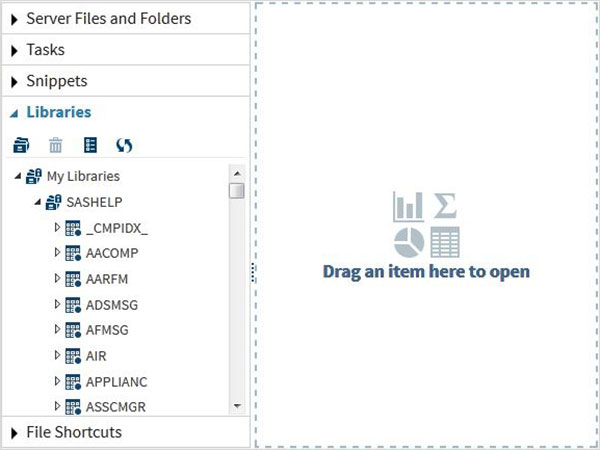Click the Delete trash icon

(x=55, y=145)
